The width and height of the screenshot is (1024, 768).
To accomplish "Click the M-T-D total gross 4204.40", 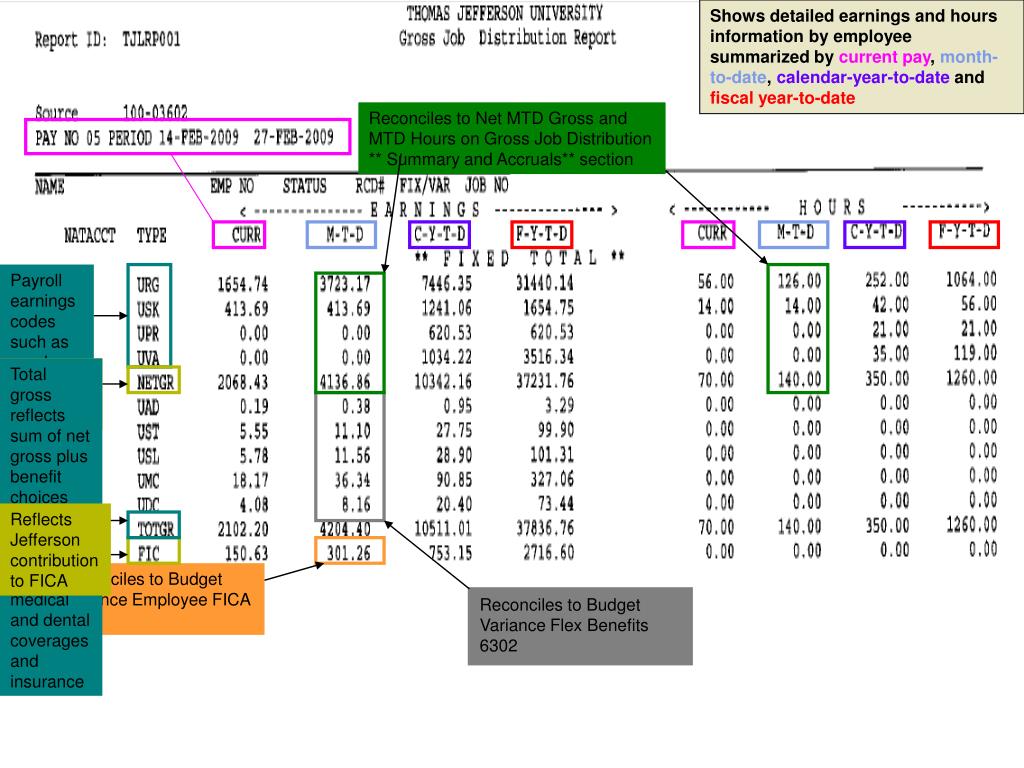I will coord(345,529).
